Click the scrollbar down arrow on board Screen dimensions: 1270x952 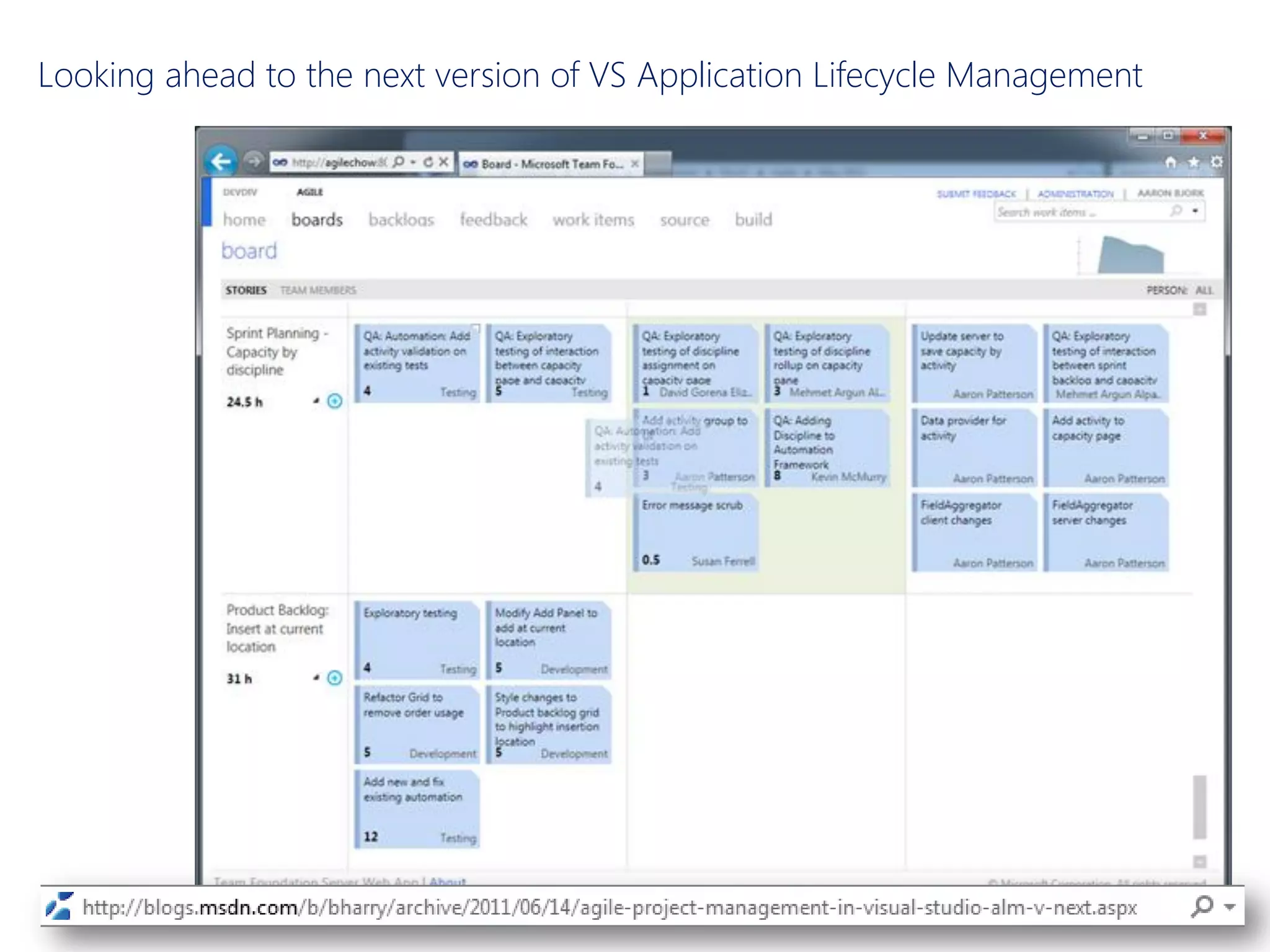pos(1200,862)
